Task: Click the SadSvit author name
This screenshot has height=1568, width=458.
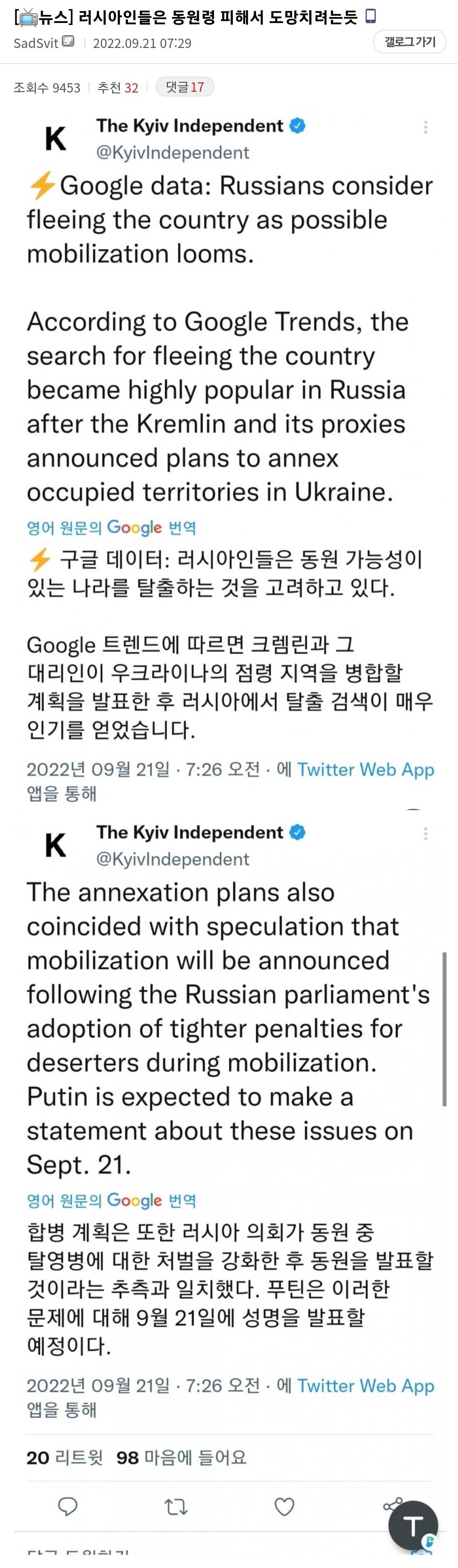Action: (36, 43)
